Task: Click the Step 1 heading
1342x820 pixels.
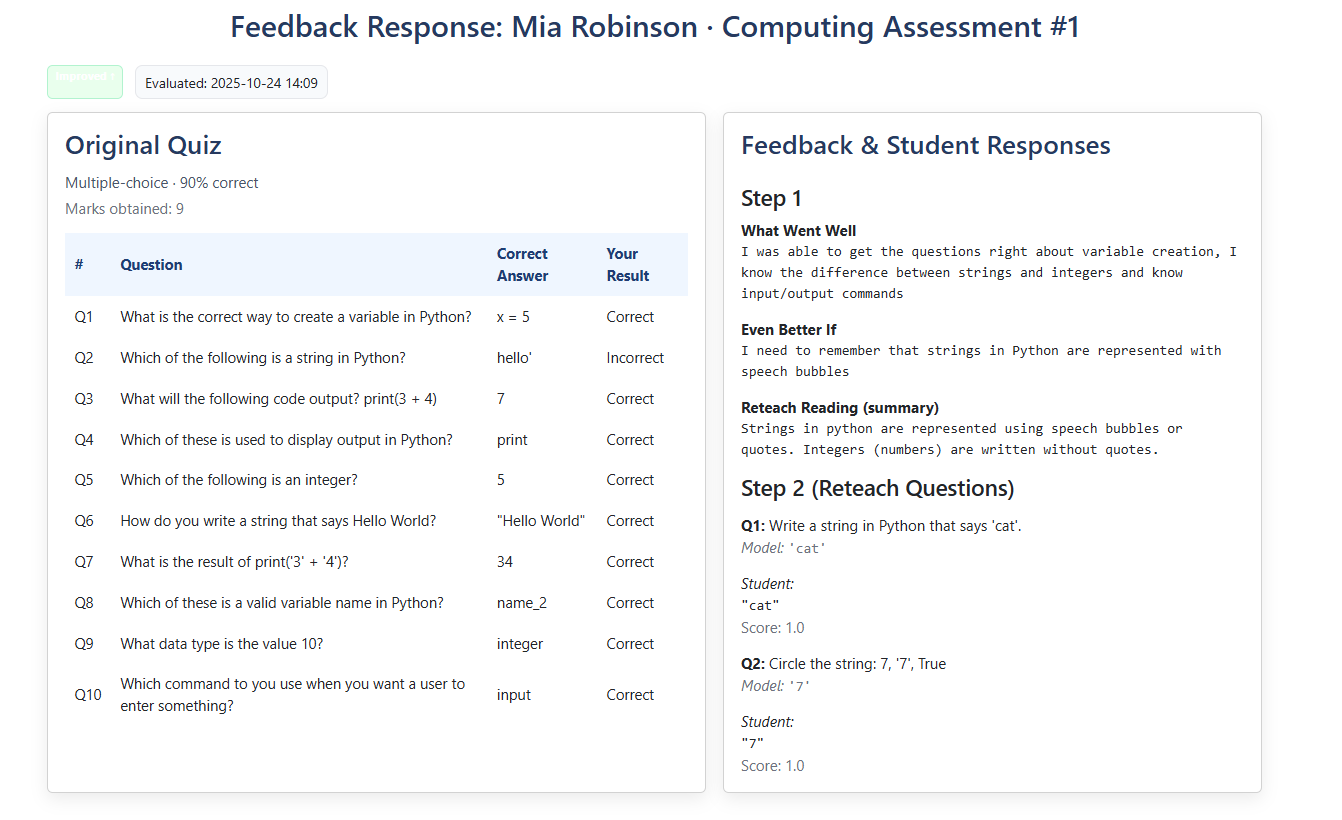Action: pos(771,198)
